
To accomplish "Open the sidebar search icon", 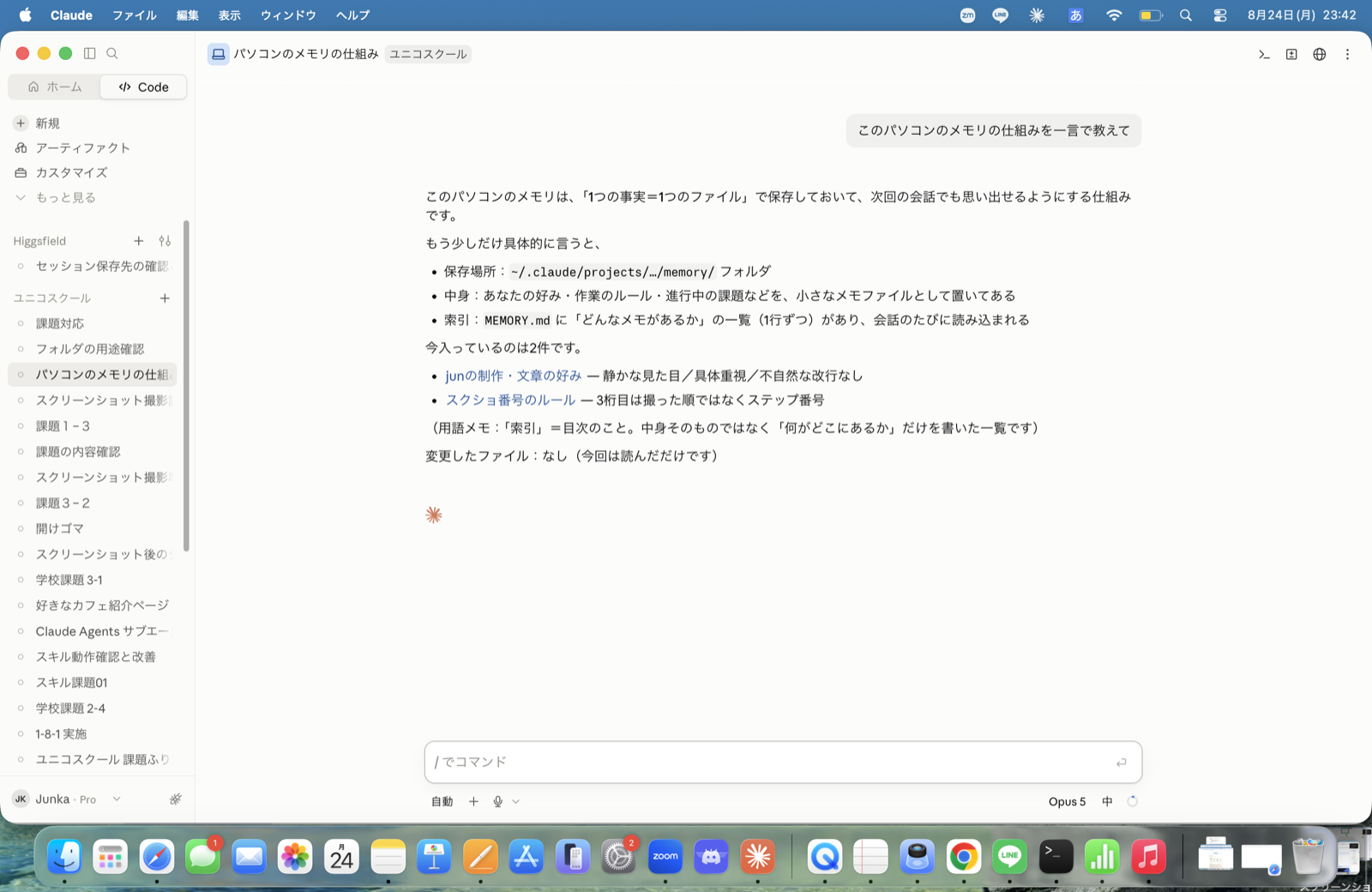I will coord(112,53).
